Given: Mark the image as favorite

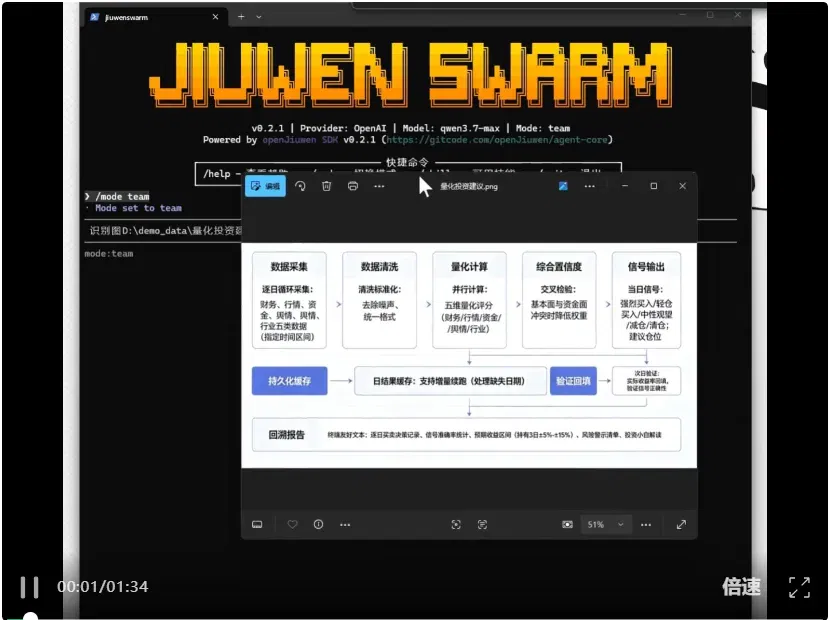Looking at the screenshot, I should (x=292, y=524).
